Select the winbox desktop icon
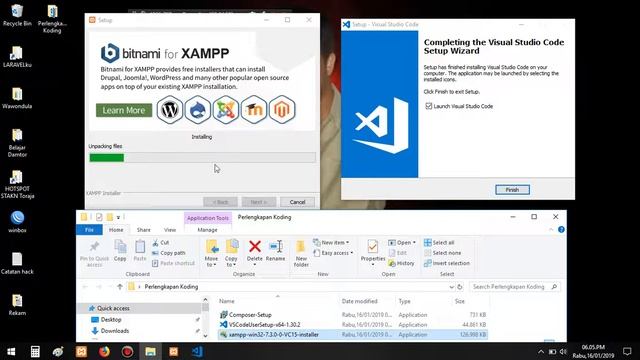Viewport: 640px width, 360px height. pyautogui.click(x=17, y=222)
